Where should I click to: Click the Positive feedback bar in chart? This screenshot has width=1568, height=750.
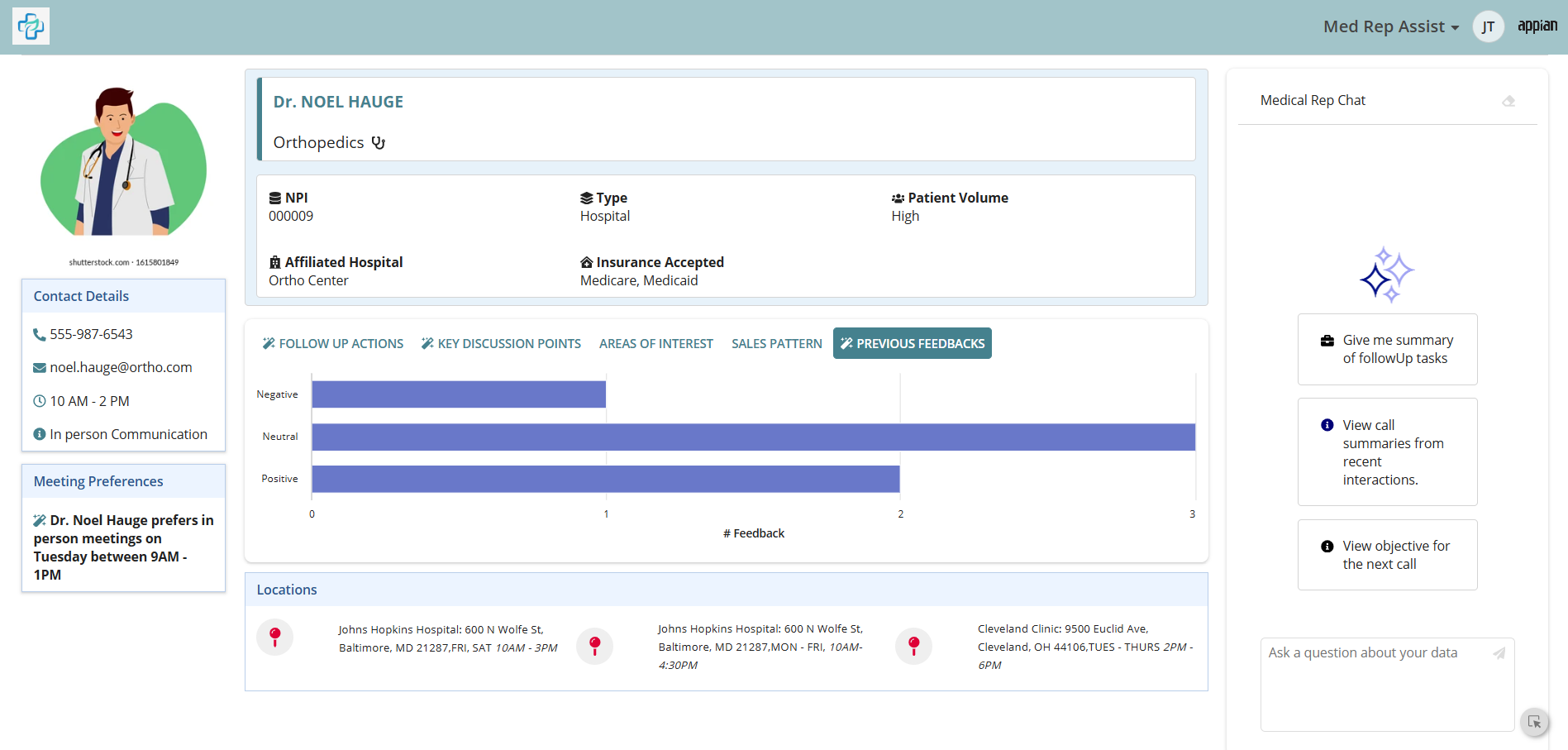(x=606, y=479)
